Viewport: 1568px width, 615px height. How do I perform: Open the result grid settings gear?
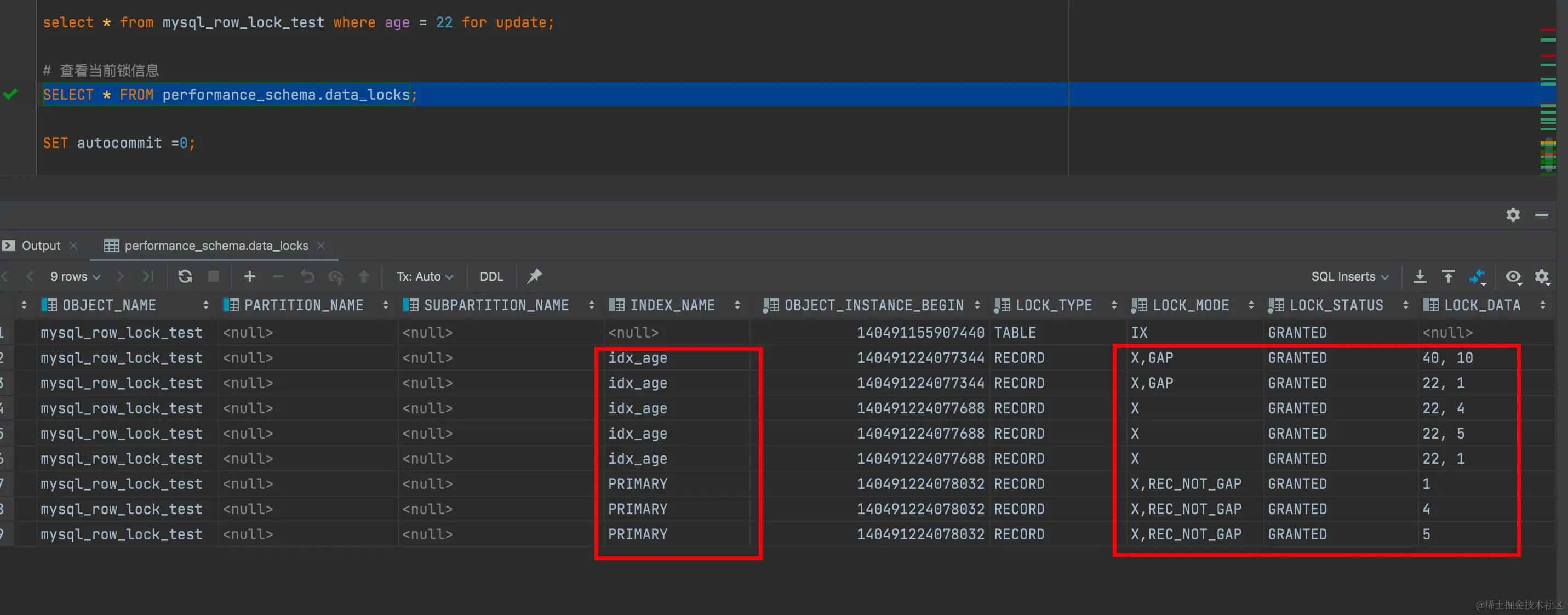coord(1541,277)
